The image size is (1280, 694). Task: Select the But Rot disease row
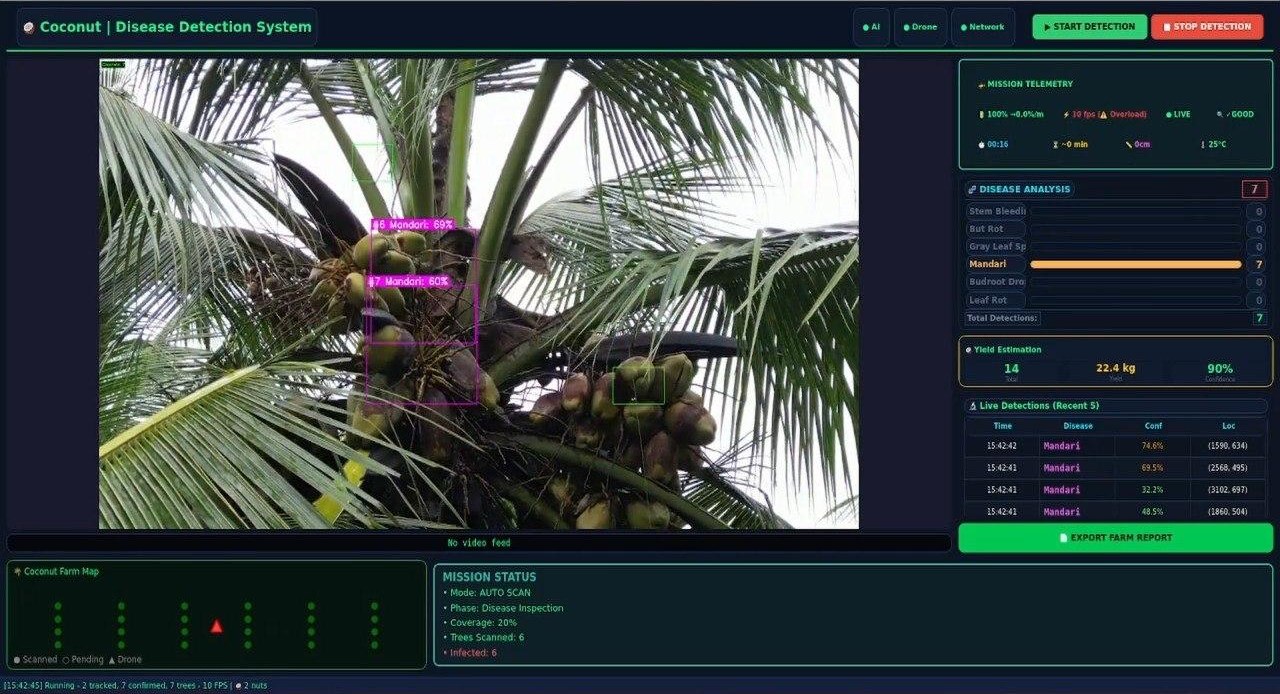coord(1115,229)
